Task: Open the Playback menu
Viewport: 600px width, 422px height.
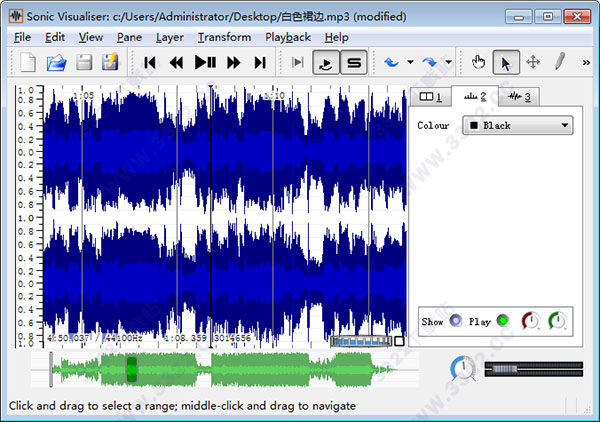Action: tap(288, 37)
